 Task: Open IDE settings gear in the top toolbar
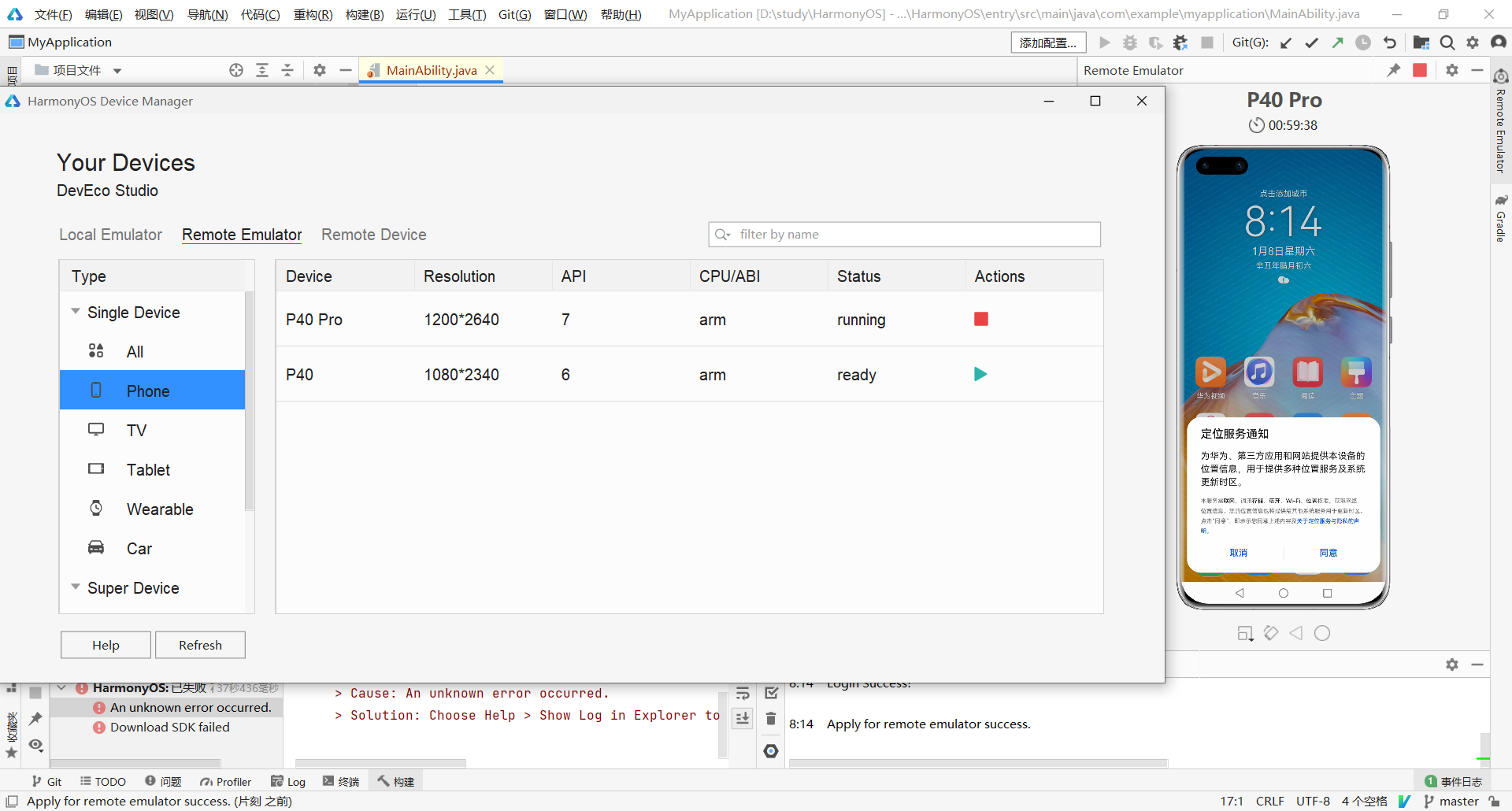1473,43
